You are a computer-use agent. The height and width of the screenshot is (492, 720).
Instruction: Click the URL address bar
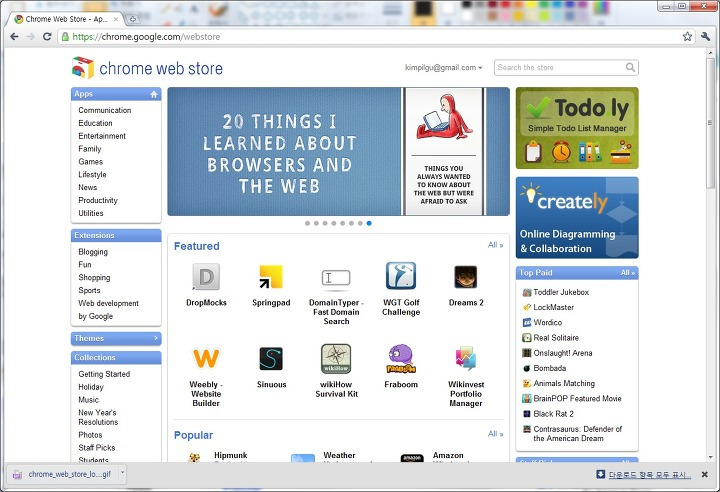pyautogui.click(x=370, y=37)
